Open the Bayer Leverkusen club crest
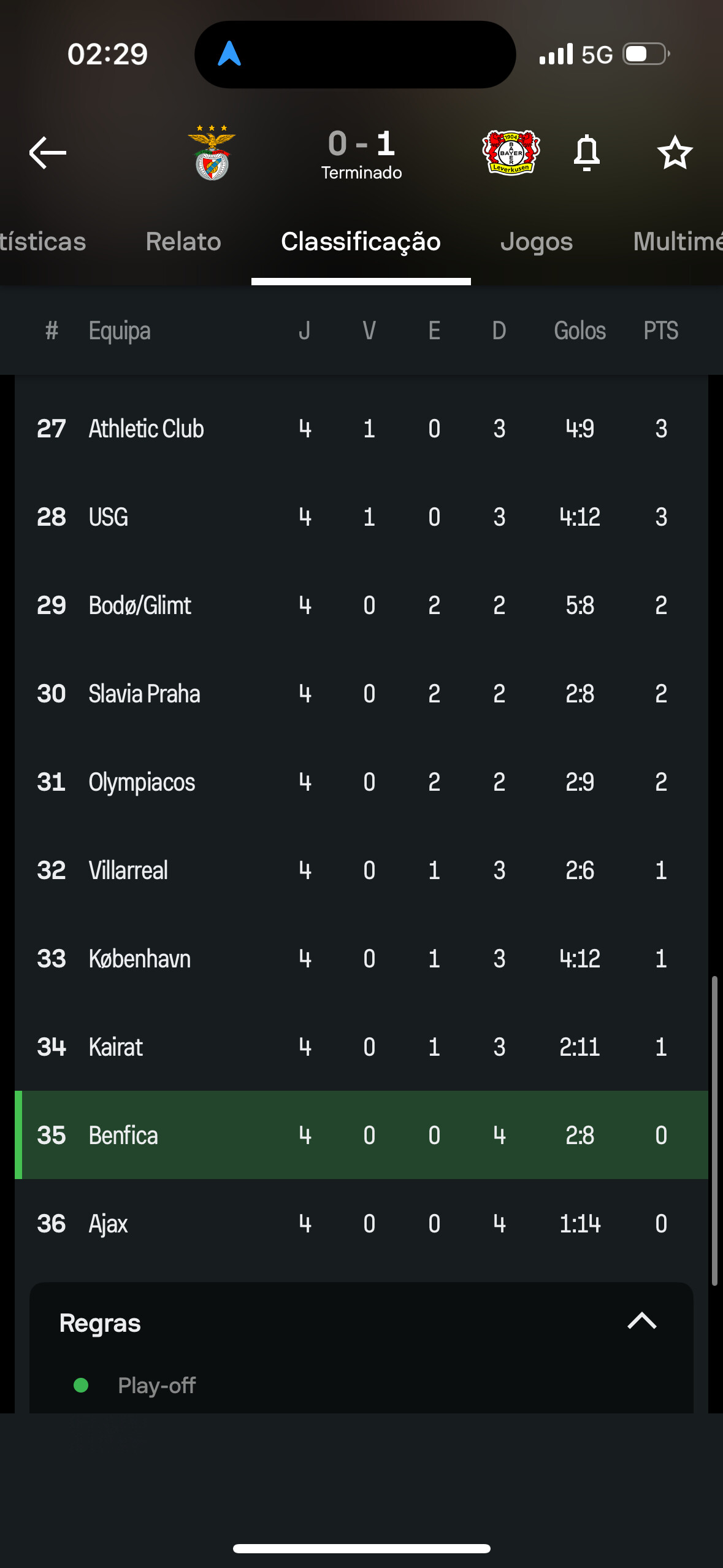The height and width of the screenshot is (1568, 723). [x=511, y=153]
